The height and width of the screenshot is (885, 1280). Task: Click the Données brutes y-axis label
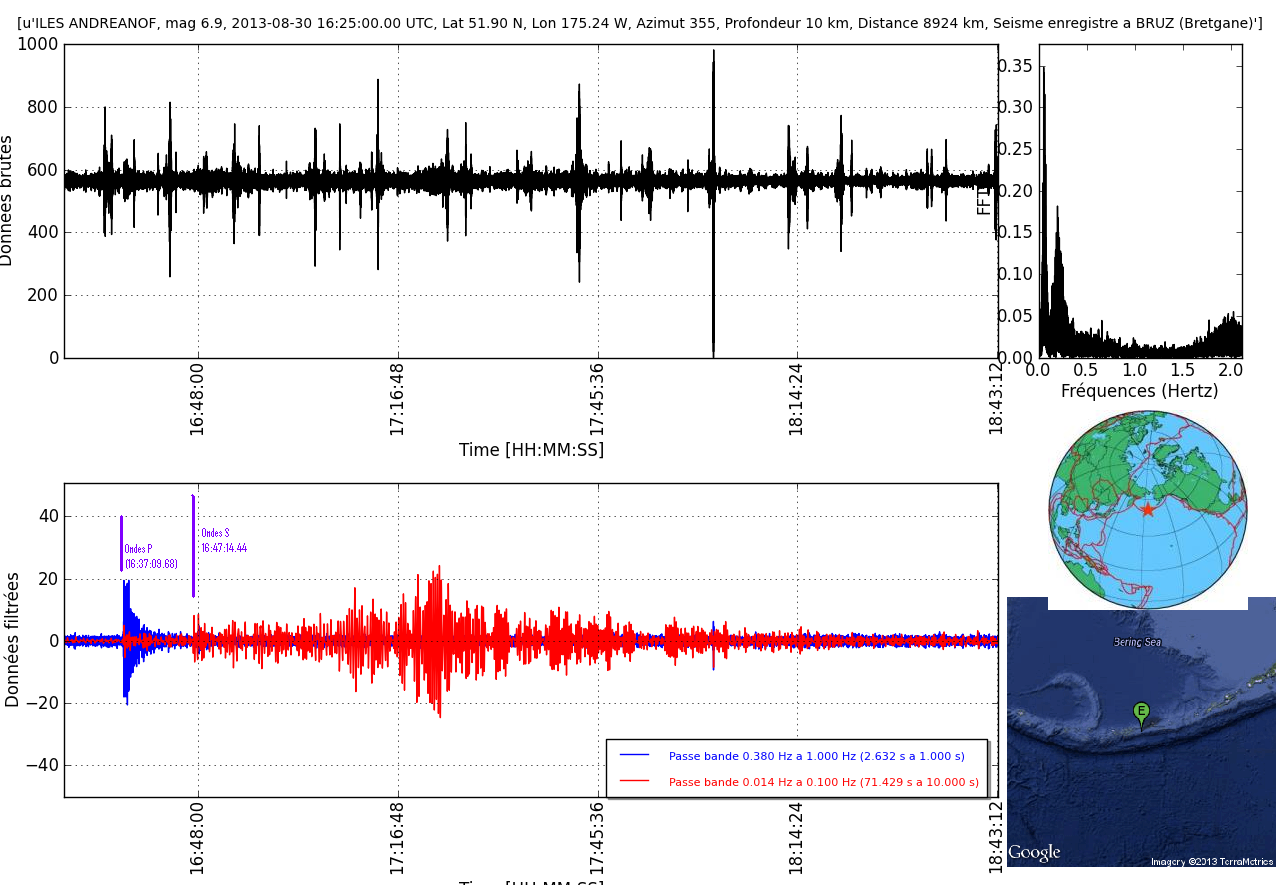coord(7,200)
